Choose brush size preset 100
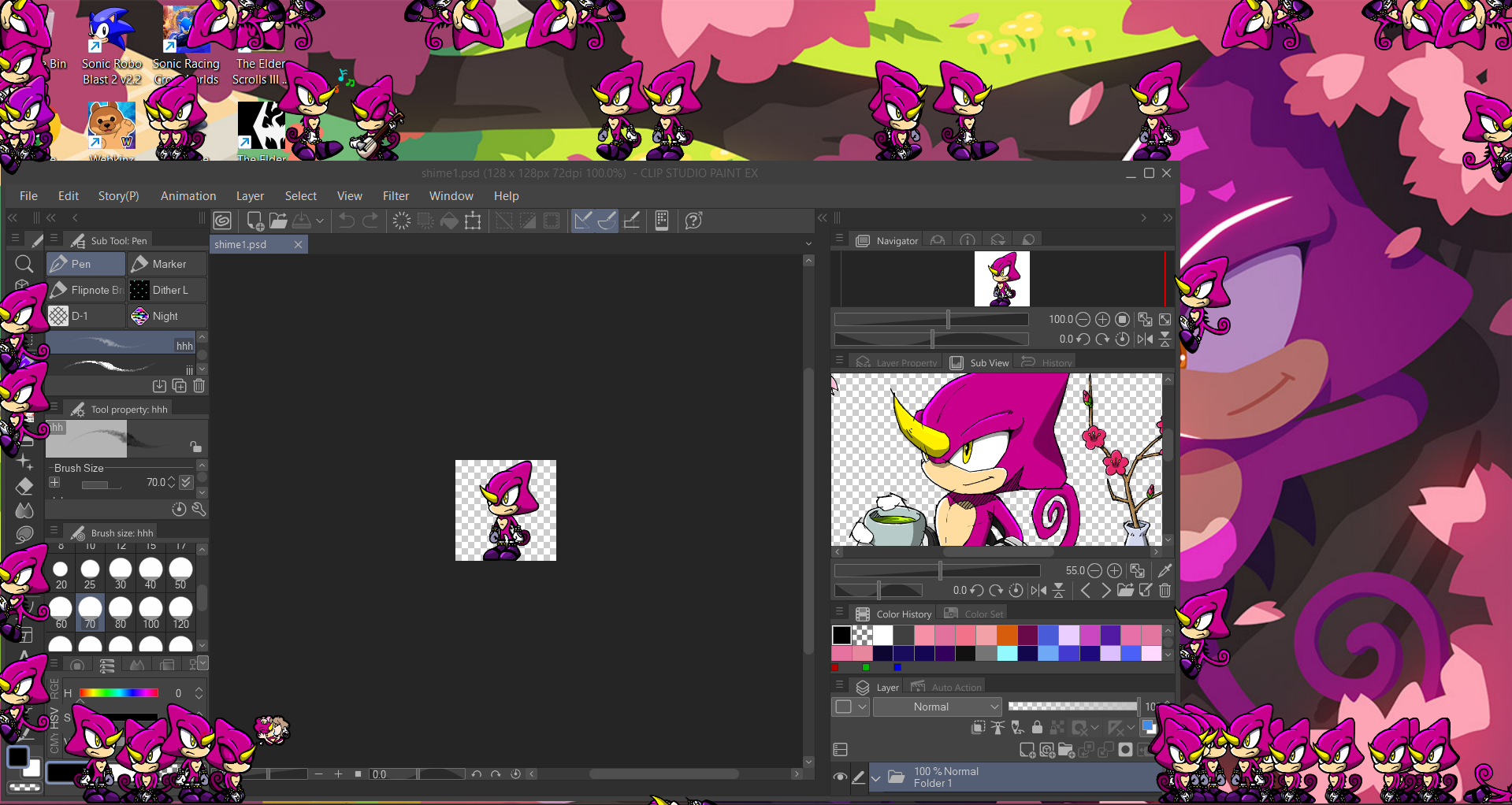Image resolution: width=1512 pixels, height=805 pixels. tap(150, 613)
